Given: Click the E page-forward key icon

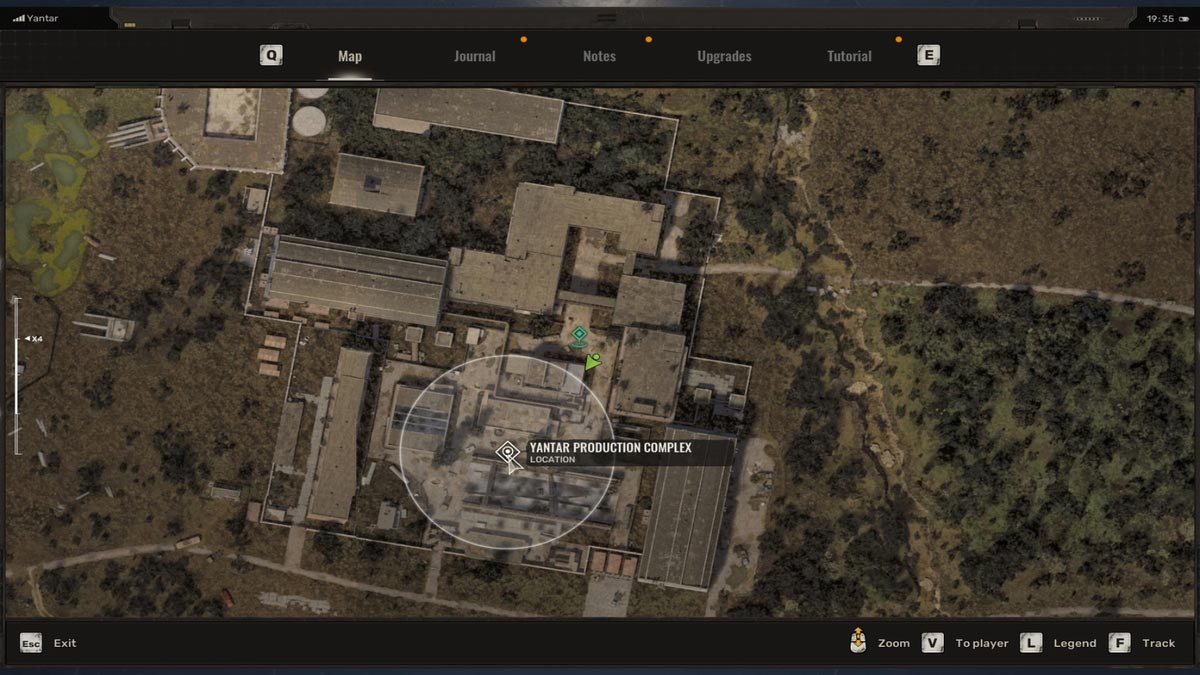Looking at the screenshot, I should 928,56.
